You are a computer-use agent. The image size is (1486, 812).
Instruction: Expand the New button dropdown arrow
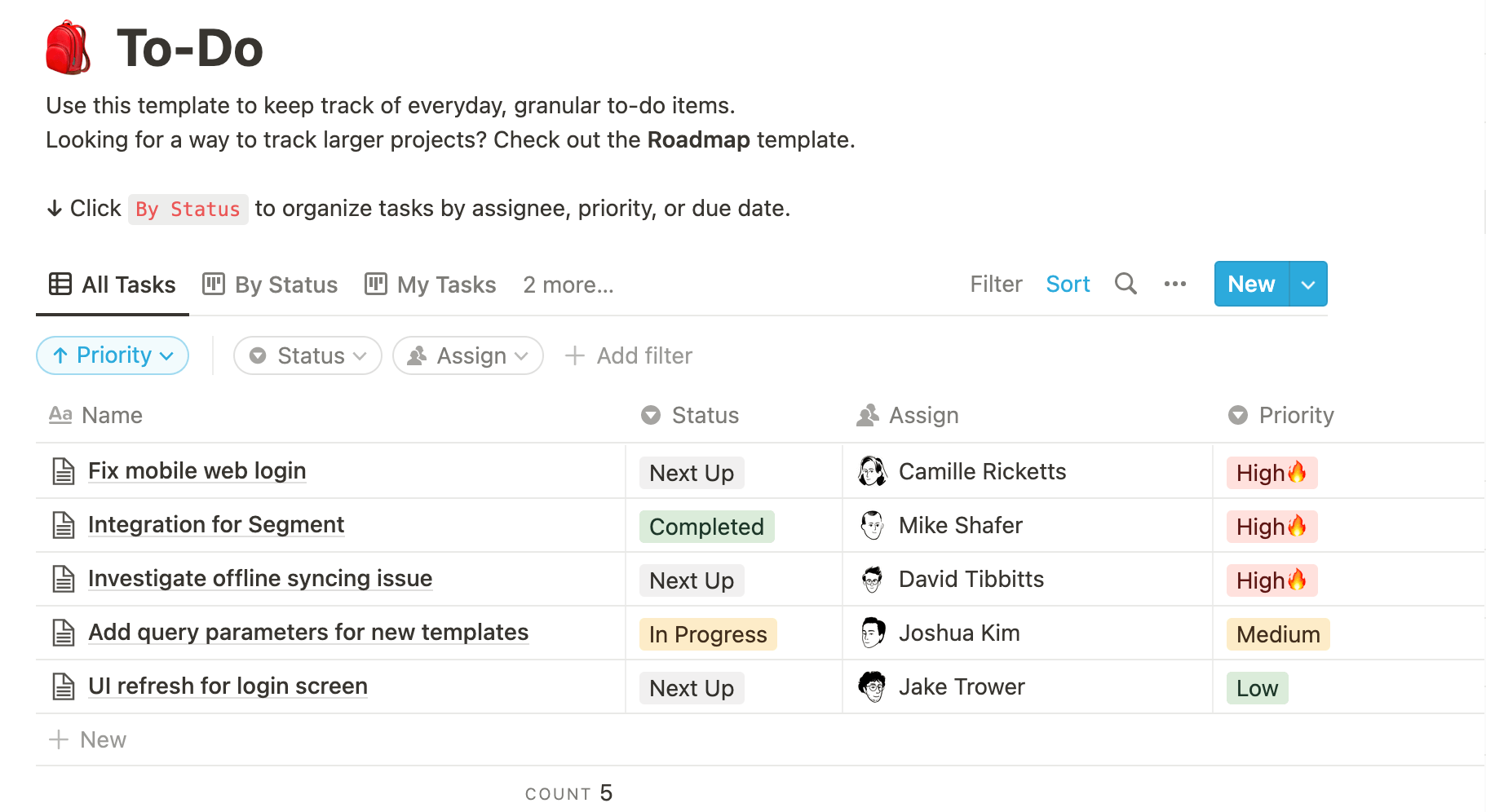tap(1308, 285)
